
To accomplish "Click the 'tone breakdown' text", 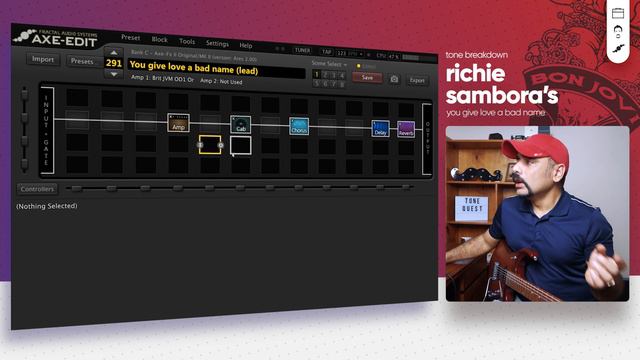I will 476,55.
